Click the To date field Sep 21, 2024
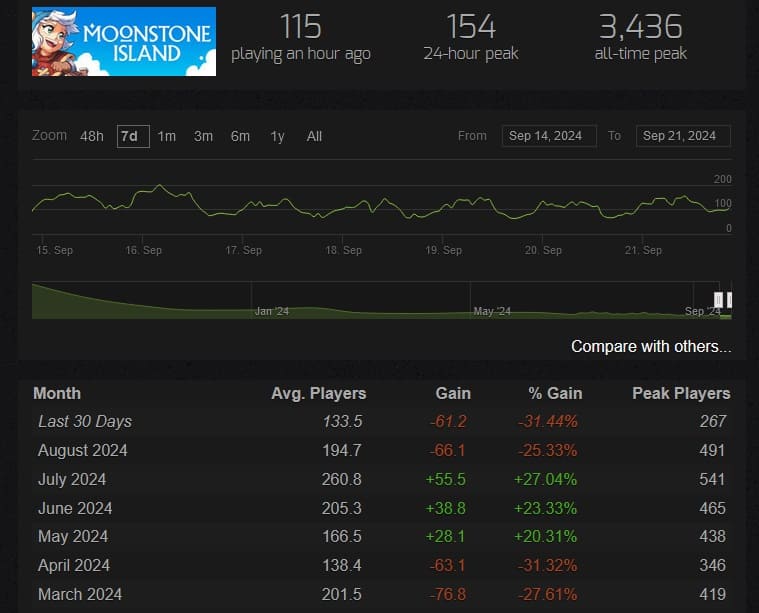Screen dimensions: 759x613 tap(683, 136)
